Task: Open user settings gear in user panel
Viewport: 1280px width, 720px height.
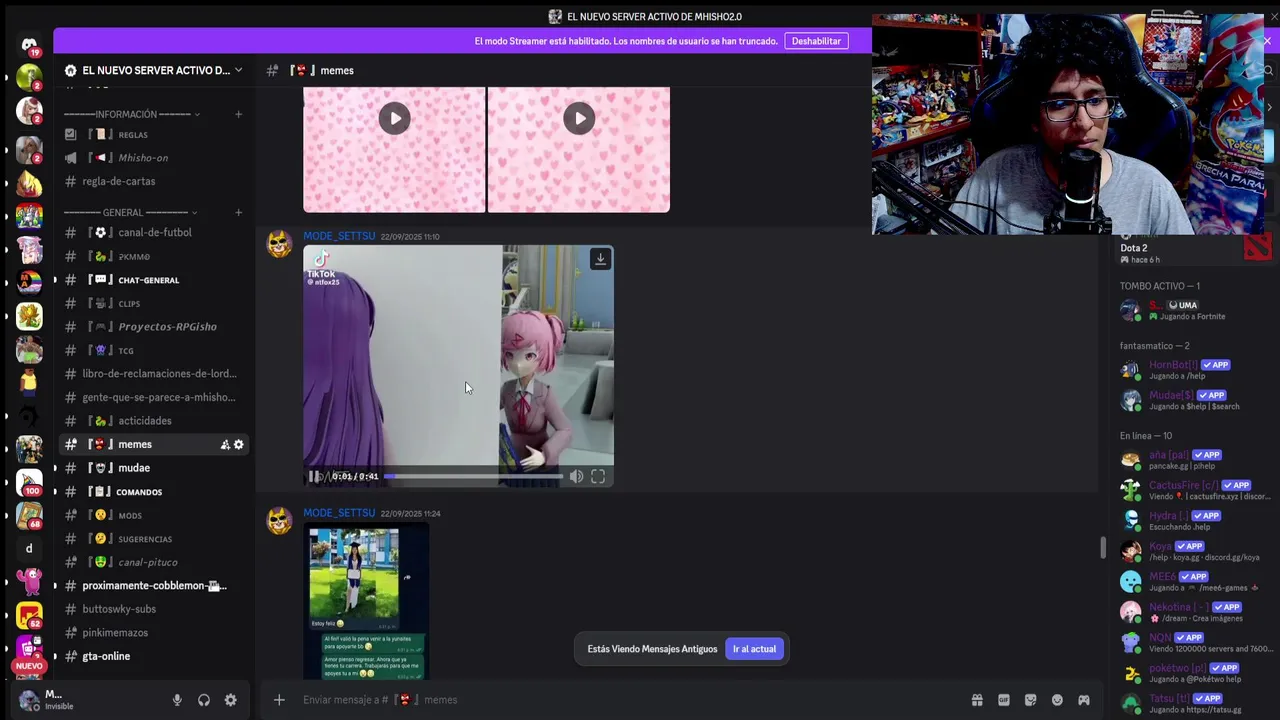Action: click(231, 700)
